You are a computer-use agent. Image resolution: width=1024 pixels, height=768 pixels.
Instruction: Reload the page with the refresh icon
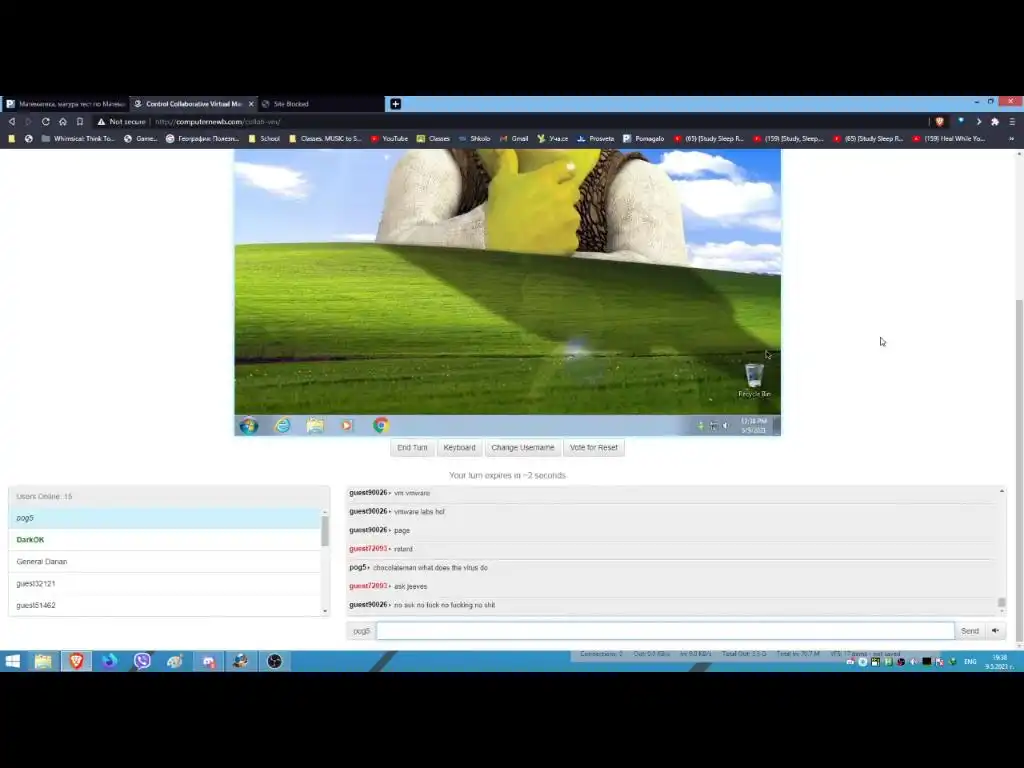[46, 121]
